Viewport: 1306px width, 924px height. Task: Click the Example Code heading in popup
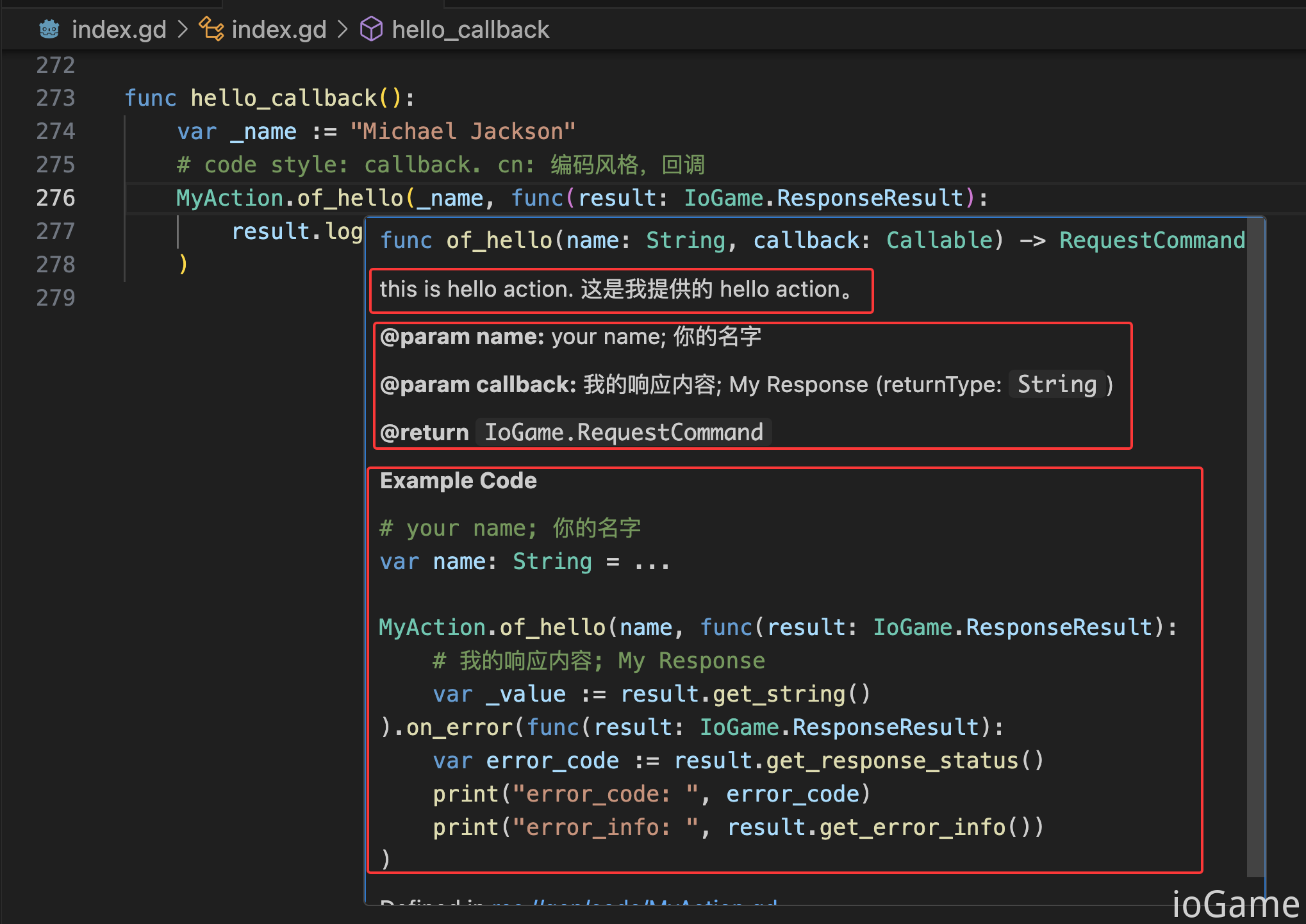(458, 481)
